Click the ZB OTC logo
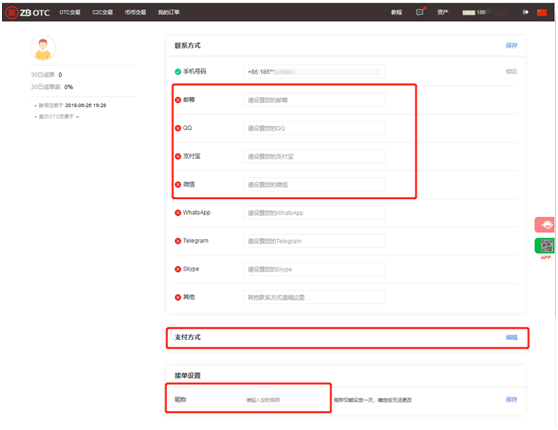The image size is (558, 430). pyautogui.click(x=28, y=12)
